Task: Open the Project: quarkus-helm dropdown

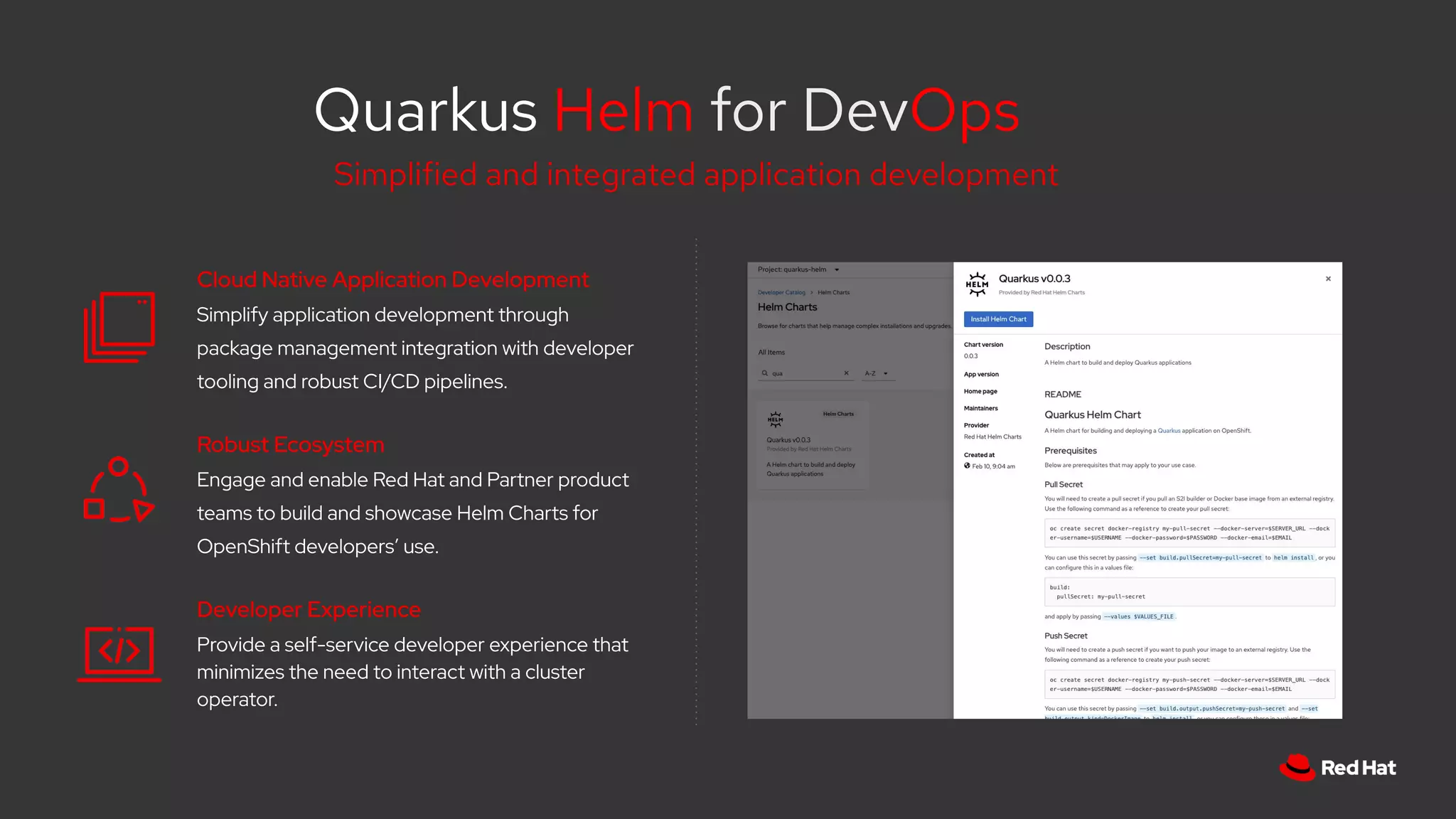Action: pos(798,269)
